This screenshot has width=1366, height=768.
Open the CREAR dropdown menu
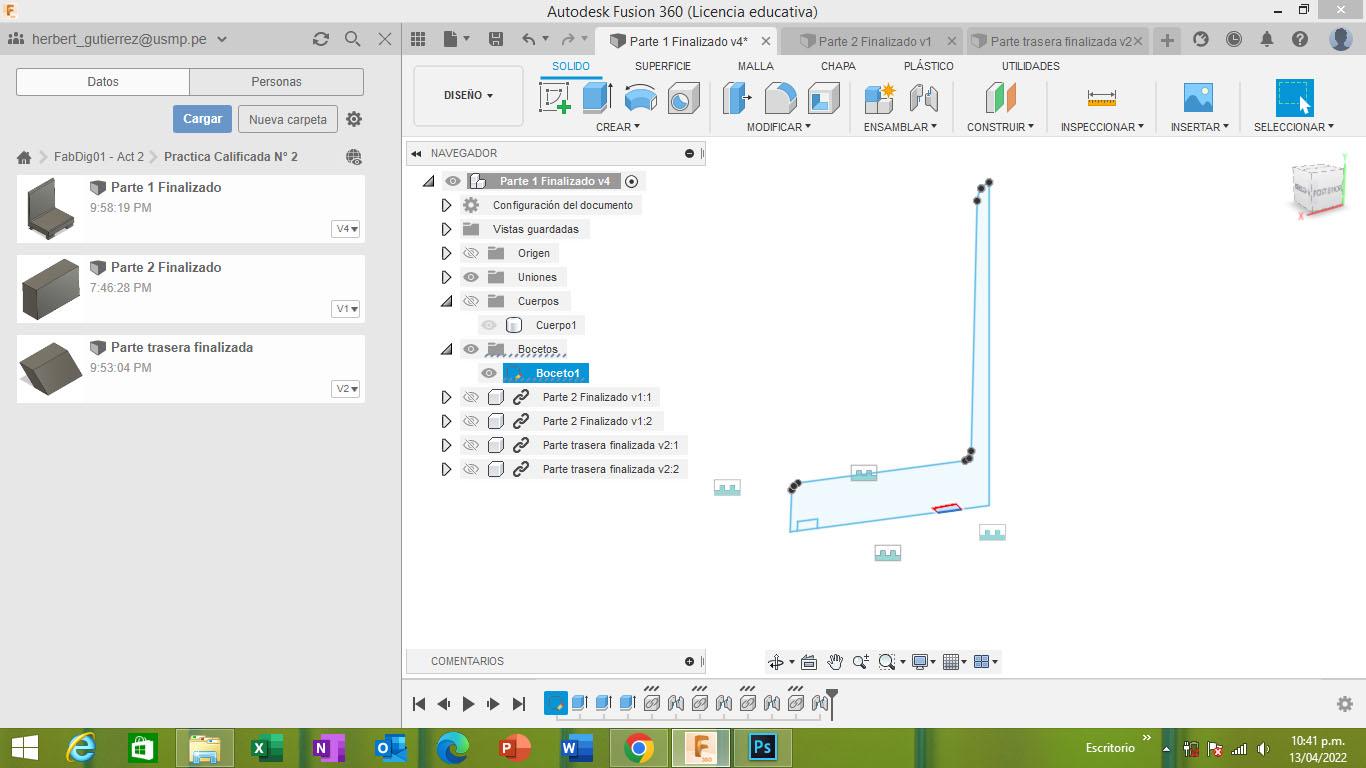click(618, 127)
